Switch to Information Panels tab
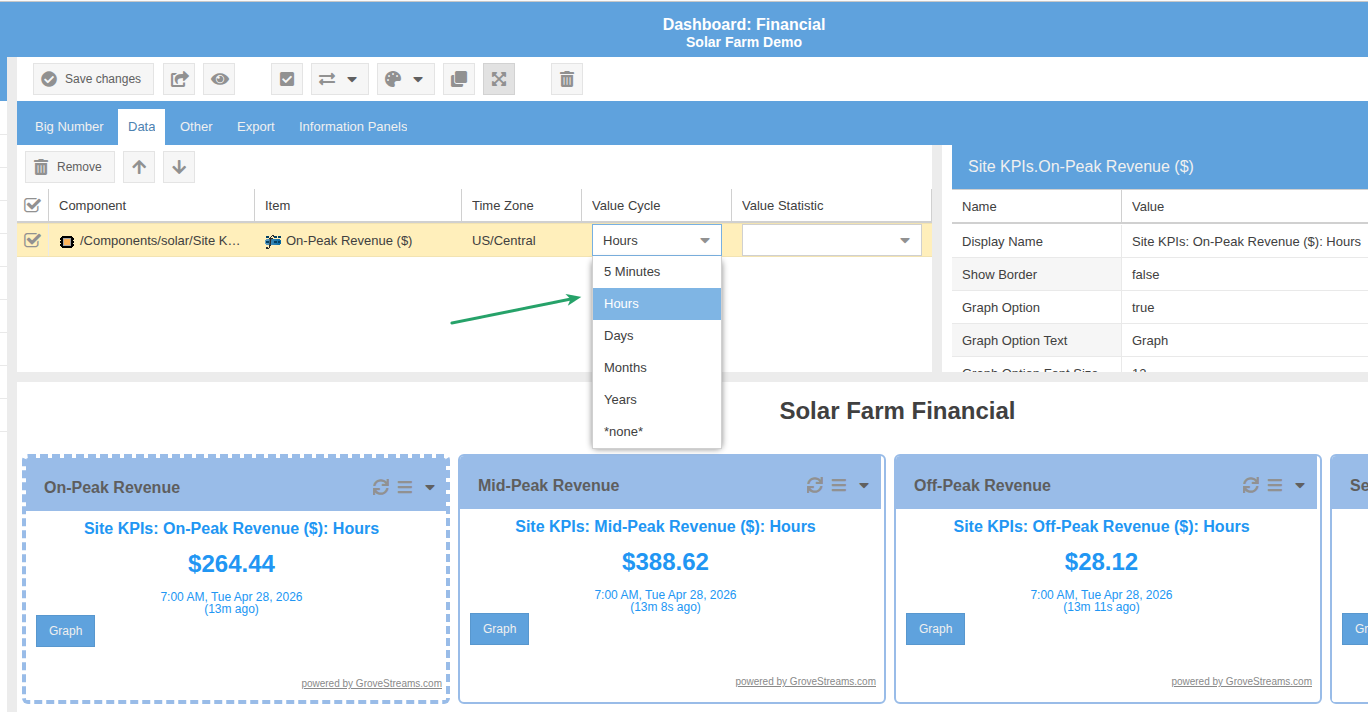Viewport: 1368px width, 712px height. [x=353, y=127]
